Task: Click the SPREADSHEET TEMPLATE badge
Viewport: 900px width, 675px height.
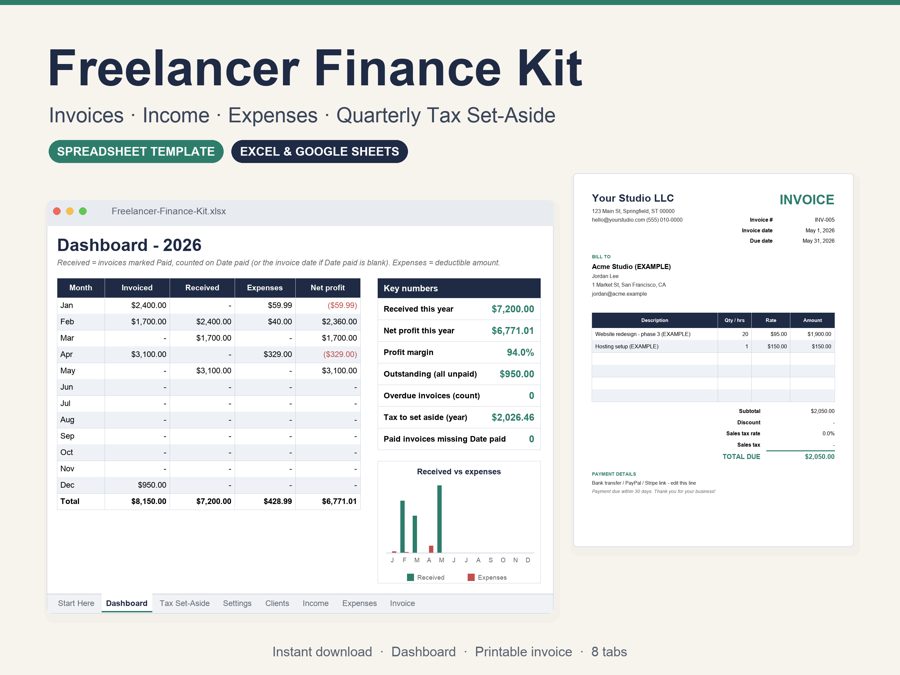Action: 136,152
